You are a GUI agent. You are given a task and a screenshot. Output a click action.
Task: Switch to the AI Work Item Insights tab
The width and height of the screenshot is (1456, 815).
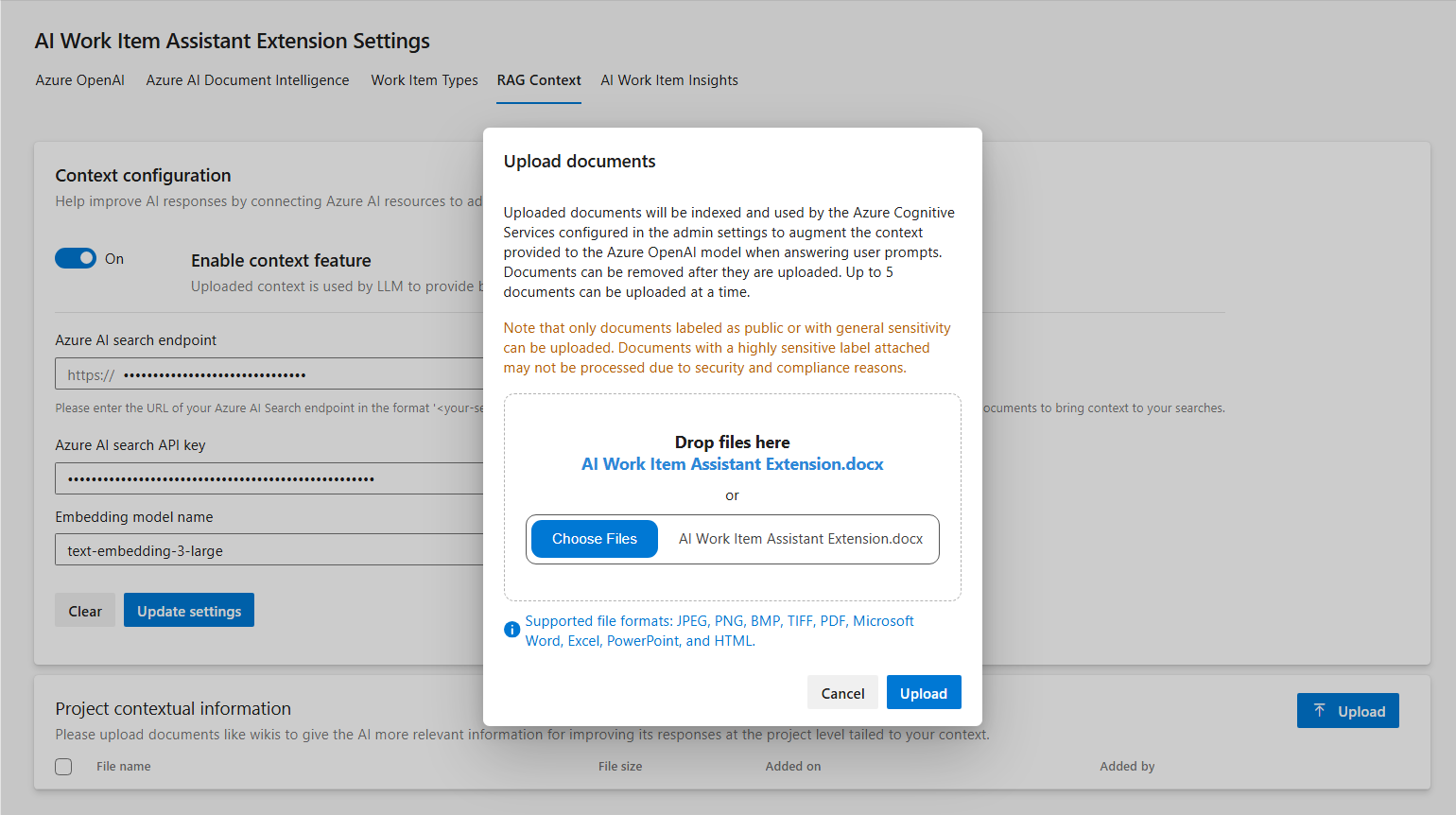pos(668,80)
